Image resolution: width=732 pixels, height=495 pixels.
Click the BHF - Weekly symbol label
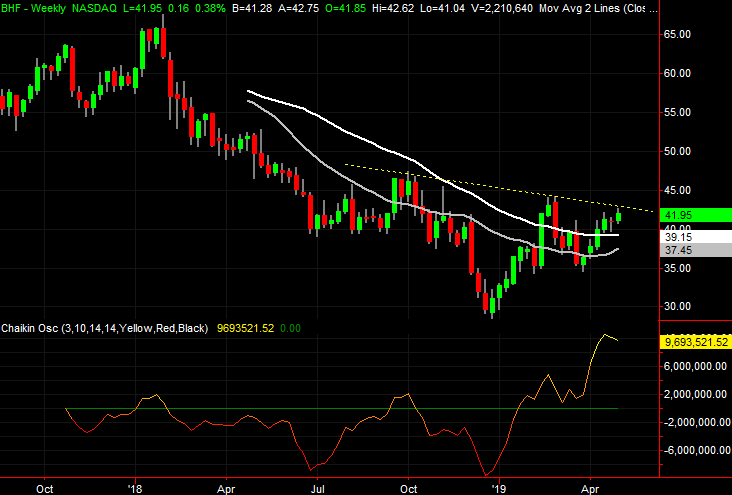tap(33, 8)
